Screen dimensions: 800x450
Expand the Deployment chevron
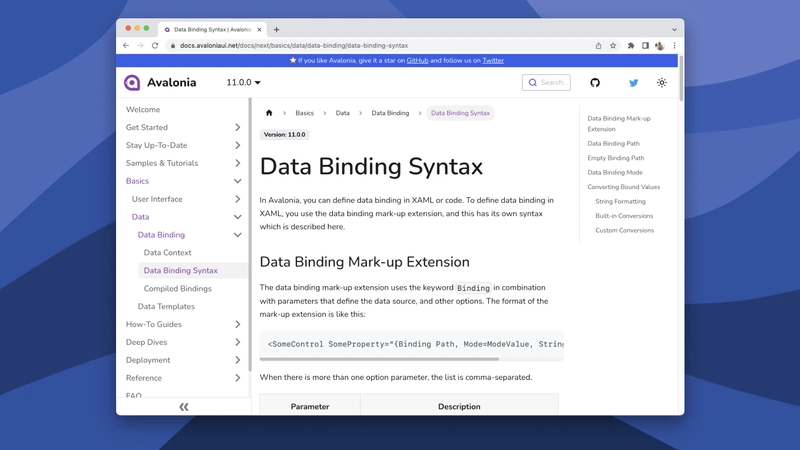238,360
